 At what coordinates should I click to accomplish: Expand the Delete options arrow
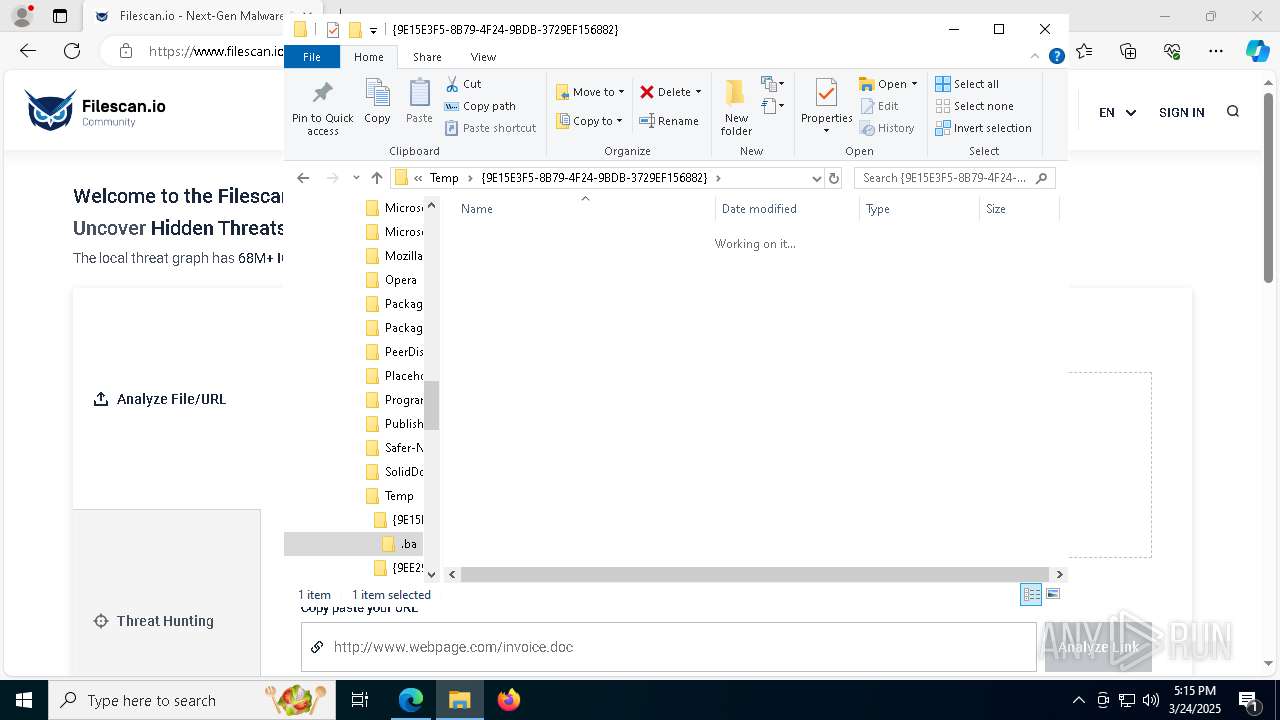click(x=698, y=92)
